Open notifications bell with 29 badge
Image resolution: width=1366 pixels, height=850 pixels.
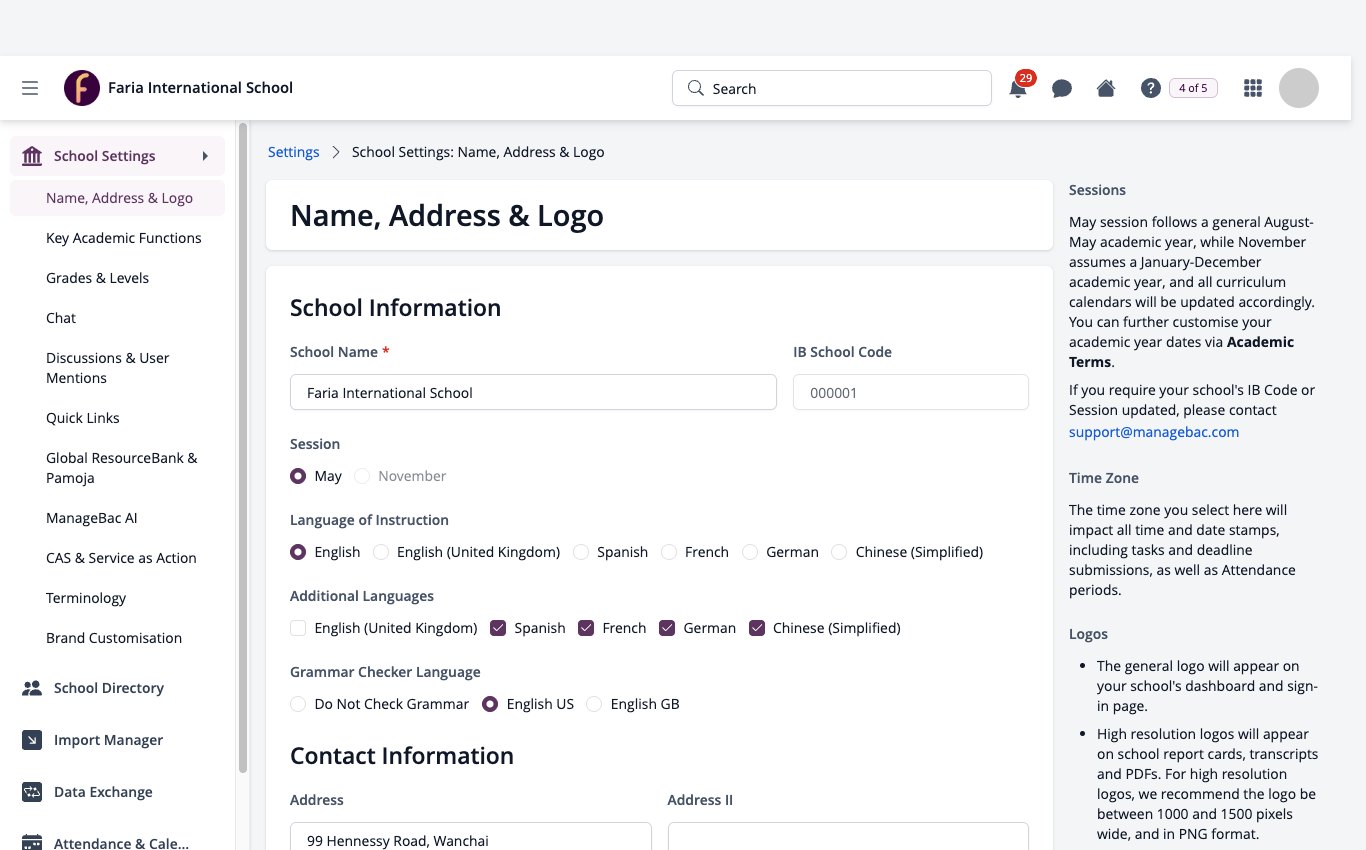pos(1018,88)
